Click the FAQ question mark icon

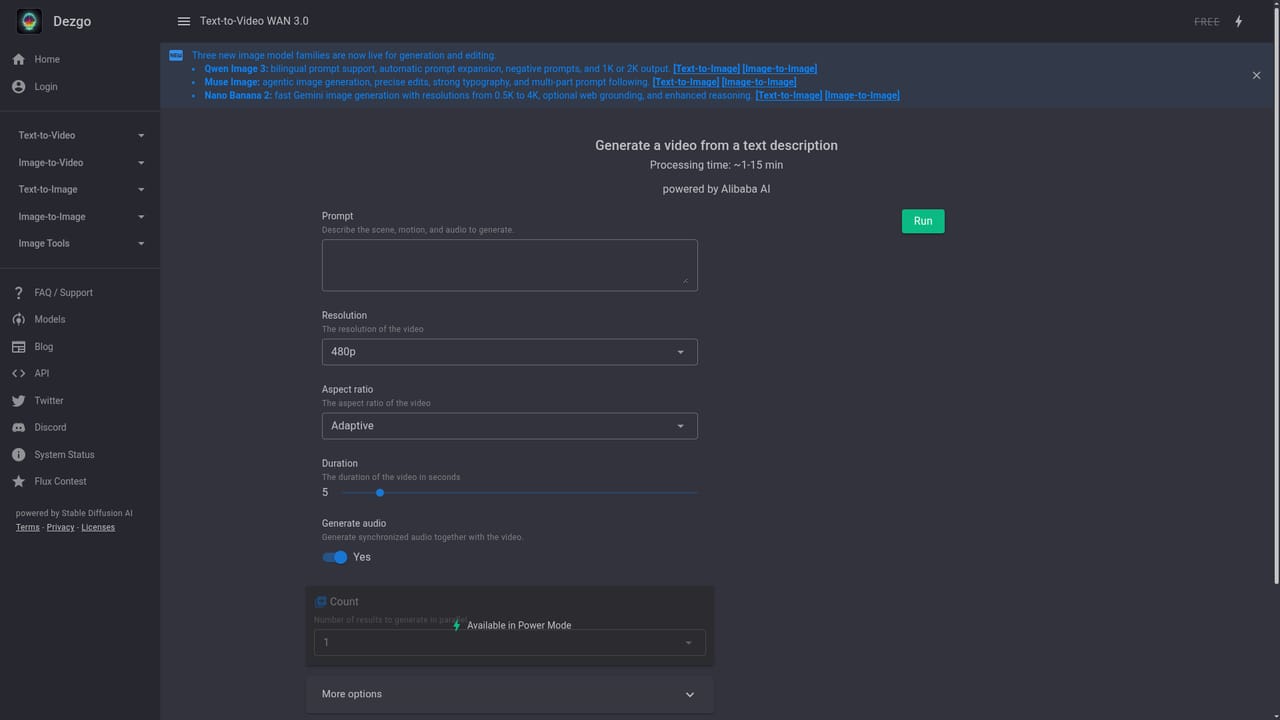pos(18,293)
